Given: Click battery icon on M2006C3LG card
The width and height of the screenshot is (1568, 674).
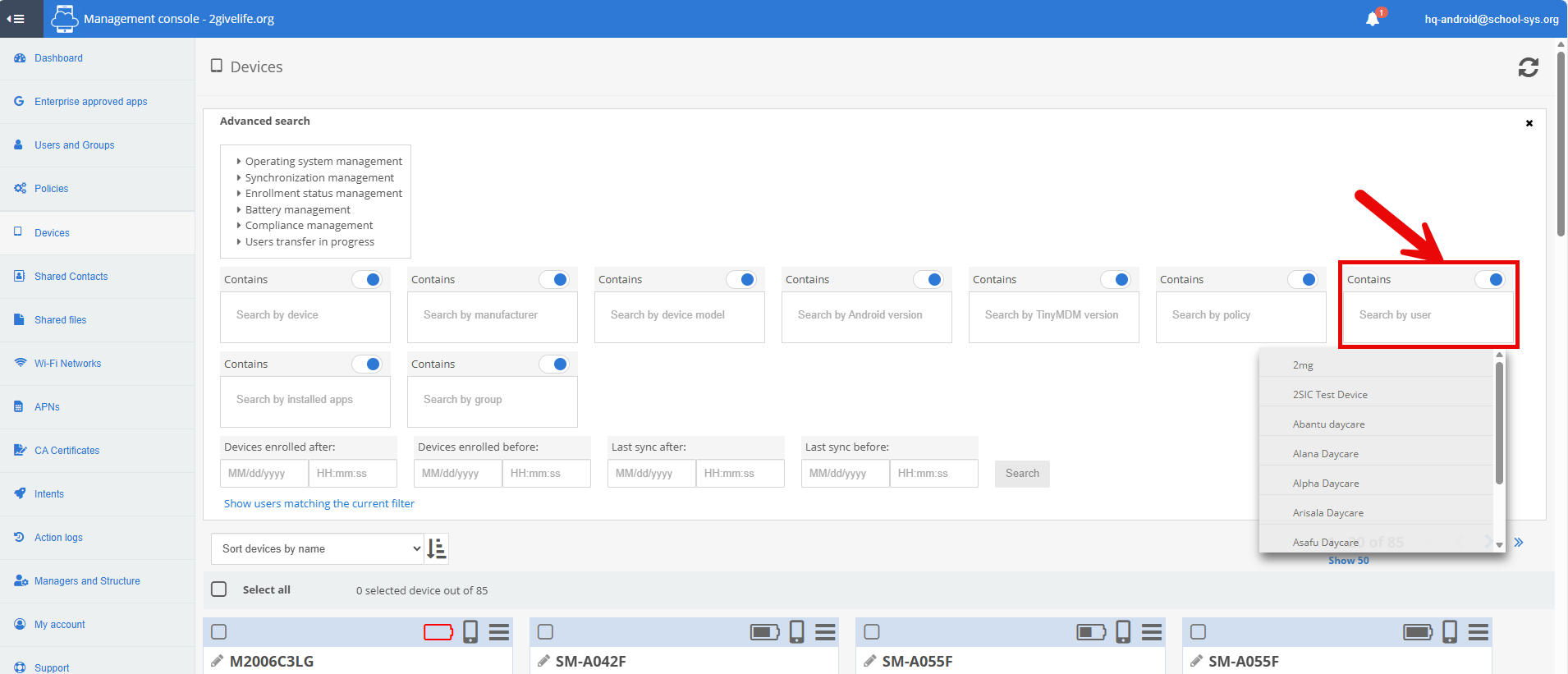Looking at the screenshot, I should tap(438, 632).
